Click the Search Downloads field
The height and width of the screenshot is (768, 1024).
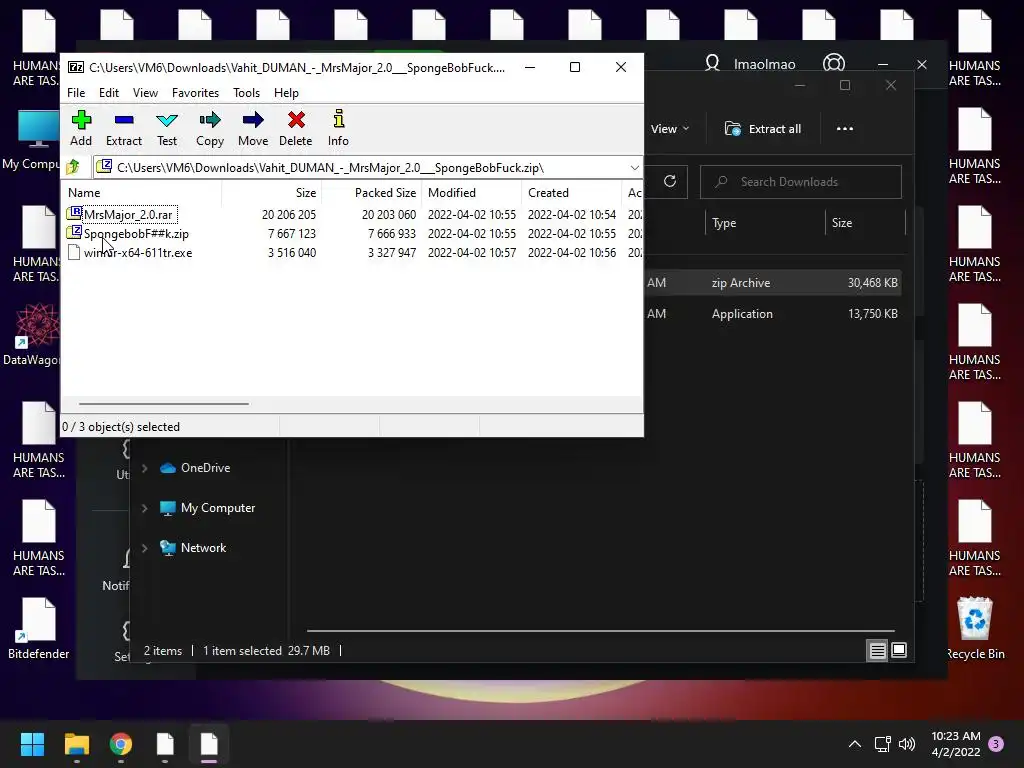[801, 182]
